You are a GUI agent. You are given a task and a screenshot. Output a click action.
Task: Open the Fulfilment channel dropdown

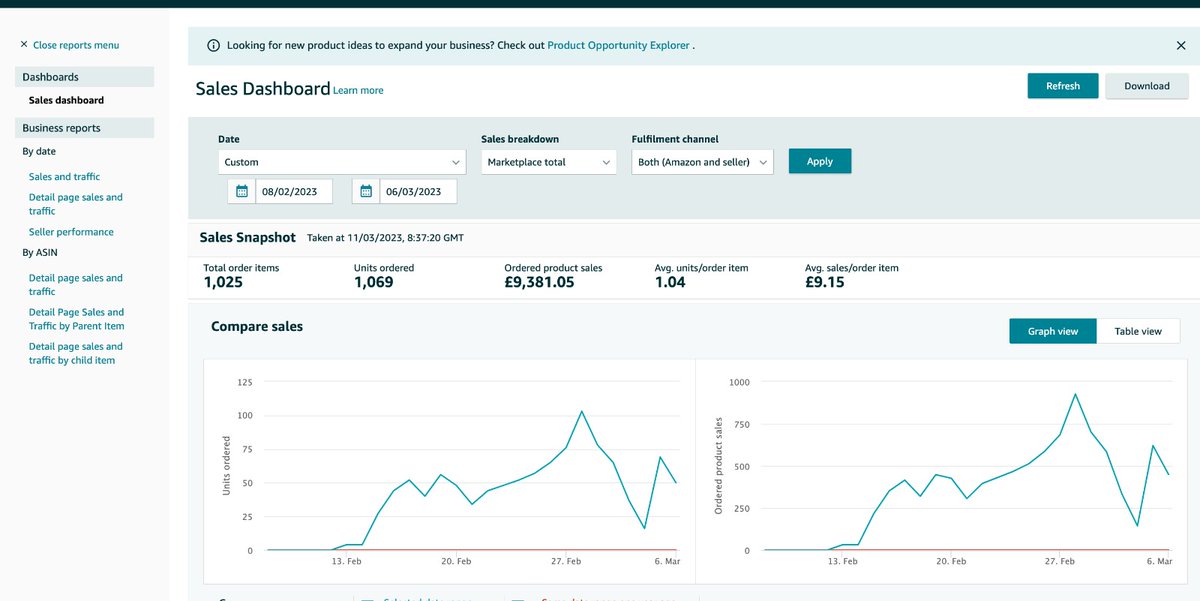pos(702,161)
